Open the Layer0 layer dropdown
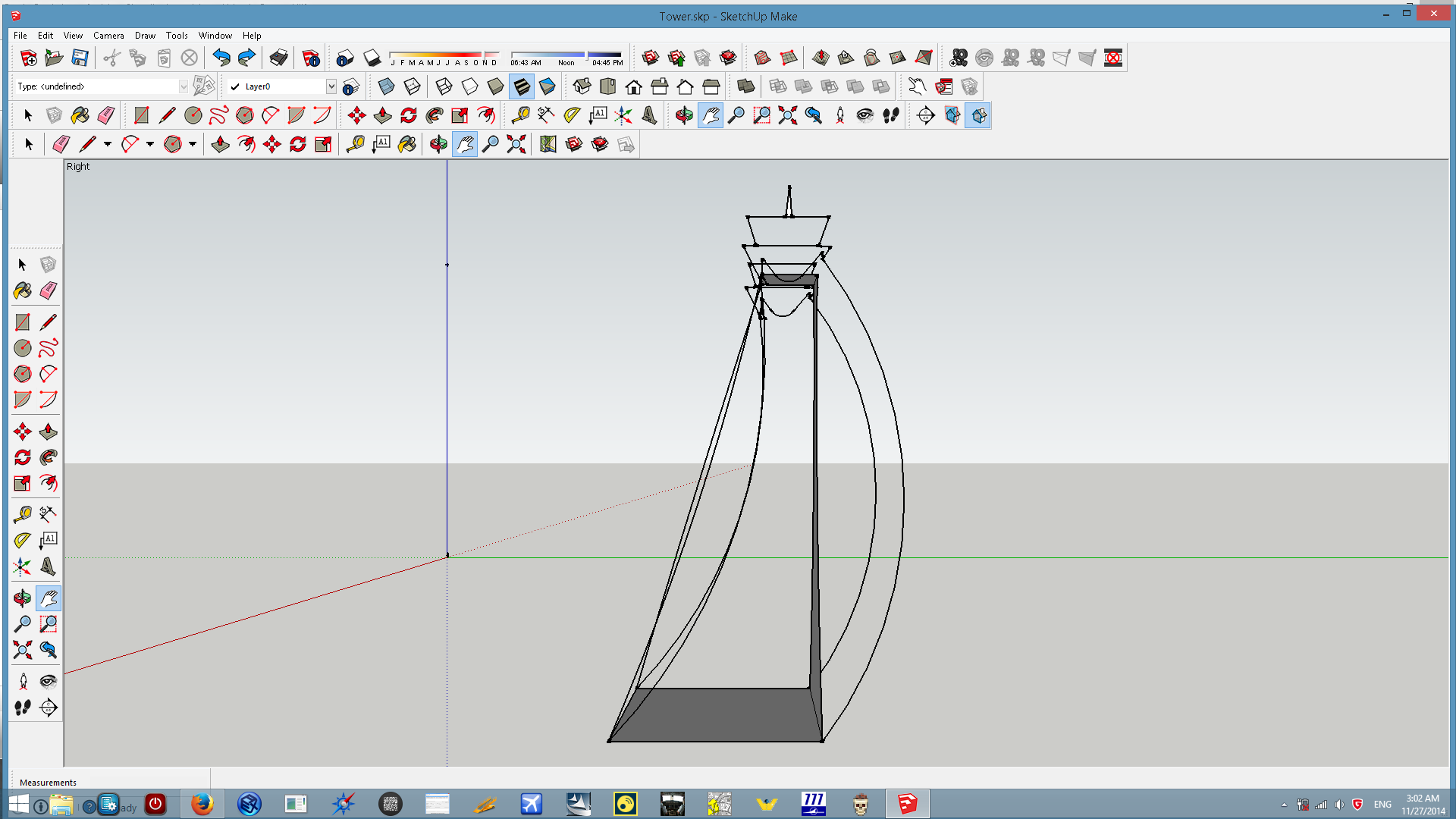Viewport: 1456px width, 819px height. pyautogui.click(x=331, y=86)
